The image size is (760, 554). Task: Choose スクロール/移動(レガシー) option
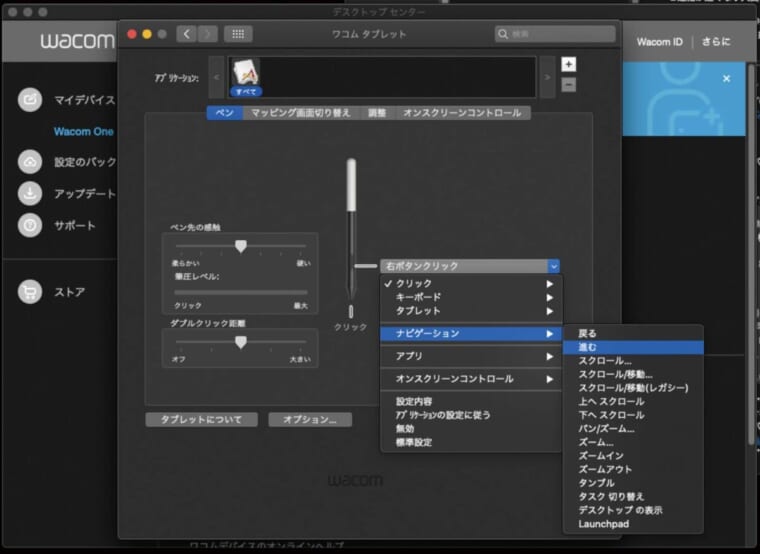pyautogui.click(x=633, y=388)
